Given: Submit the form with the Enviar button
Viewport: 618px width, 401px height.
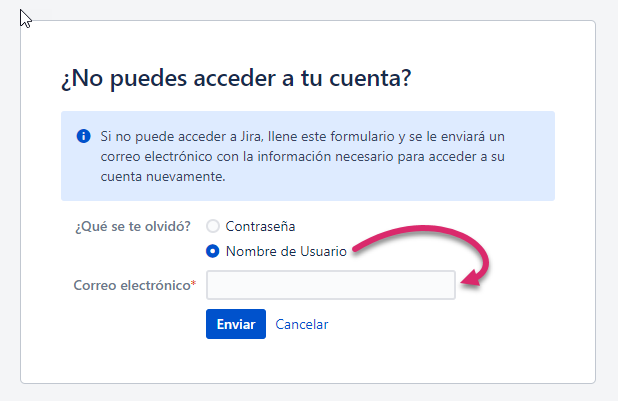Looking at the screenshot, I should pos(236,324).
